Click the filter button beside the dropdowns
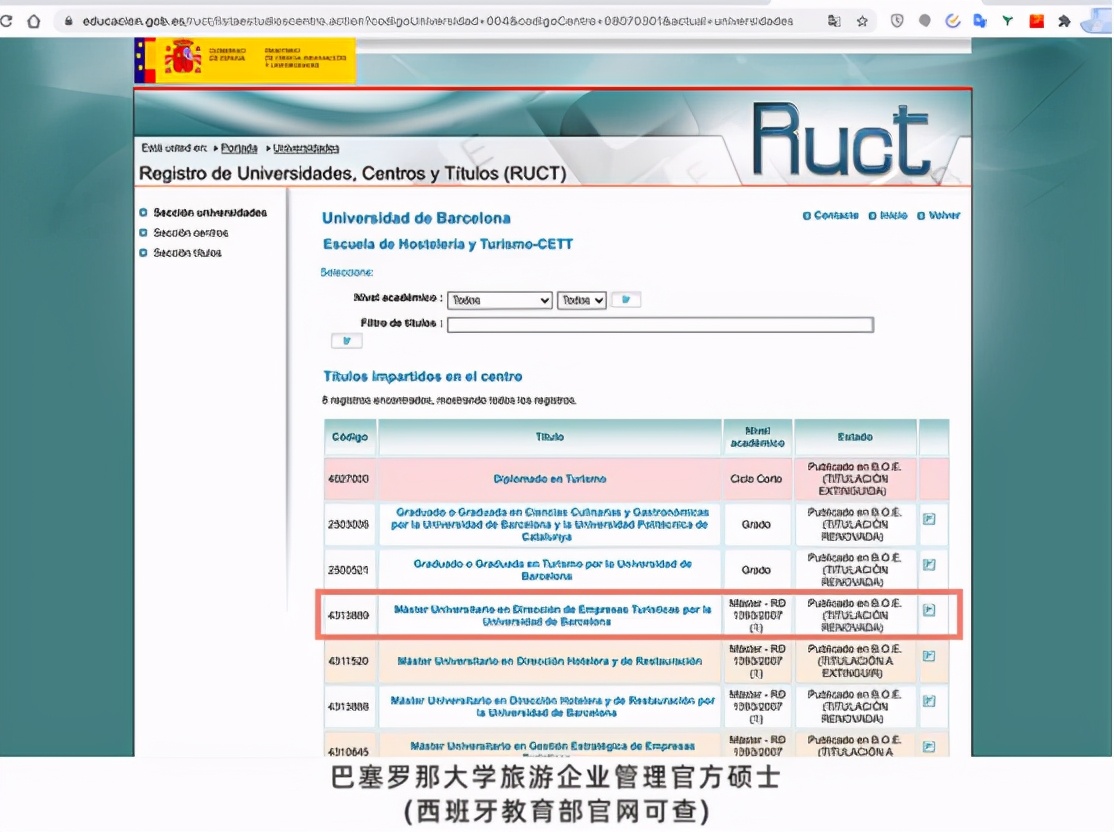The image size is (1114, 832). (x=626, y=300)
